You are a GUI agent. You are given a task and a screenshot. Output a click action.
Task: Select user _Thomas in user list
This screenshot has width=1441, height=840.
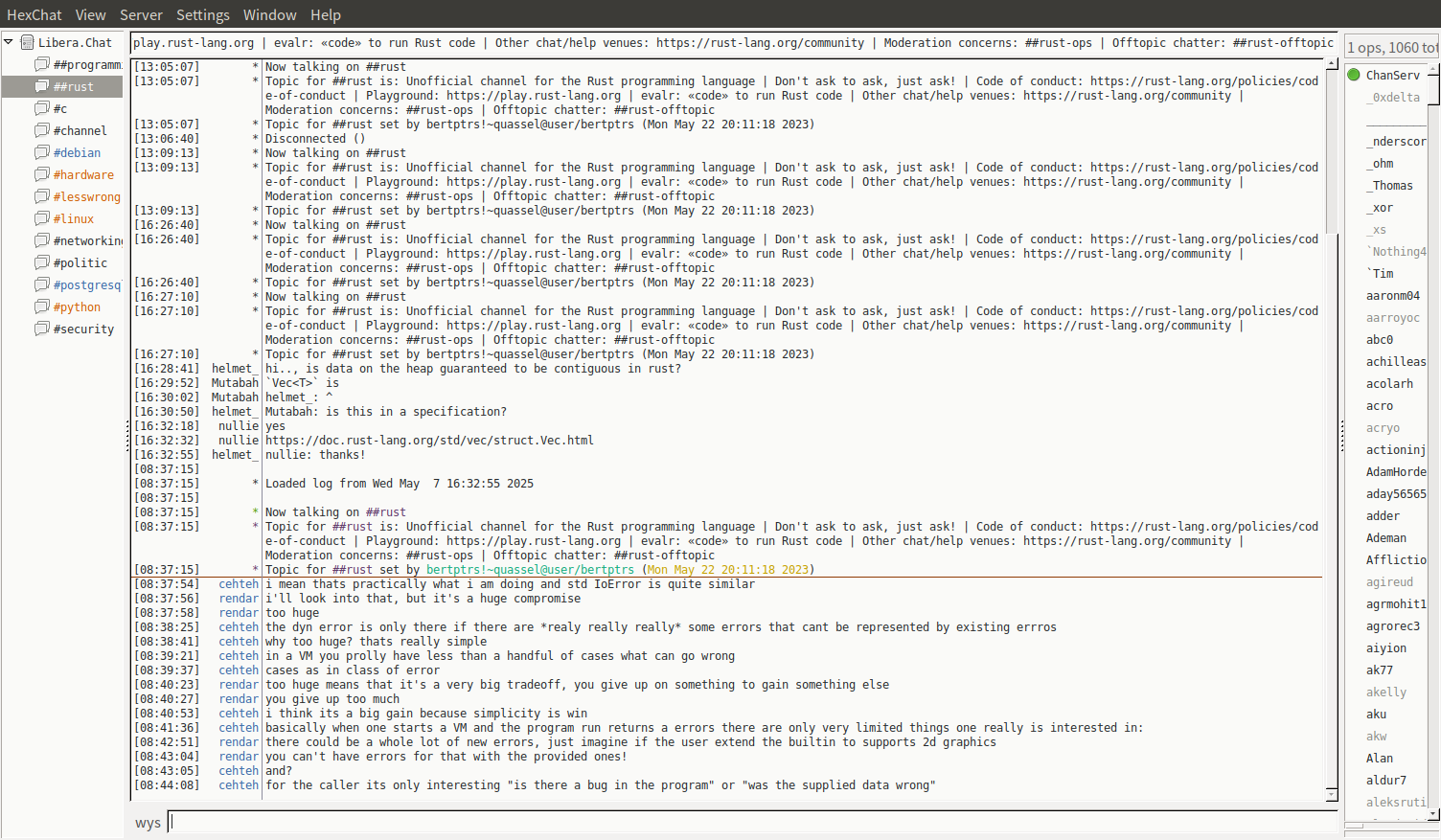pos(1389,186)
